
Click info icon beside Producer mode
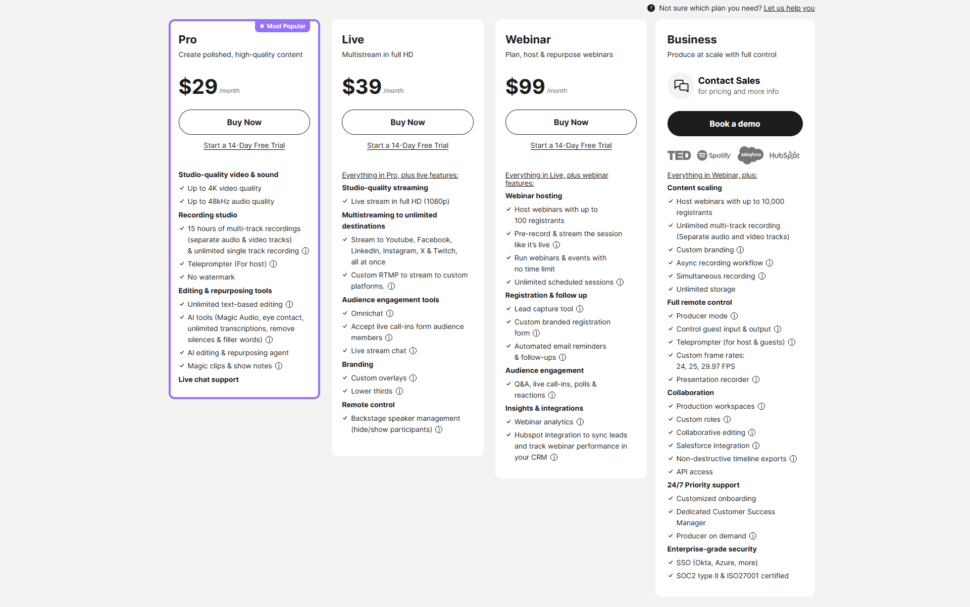tap(735, 316)
